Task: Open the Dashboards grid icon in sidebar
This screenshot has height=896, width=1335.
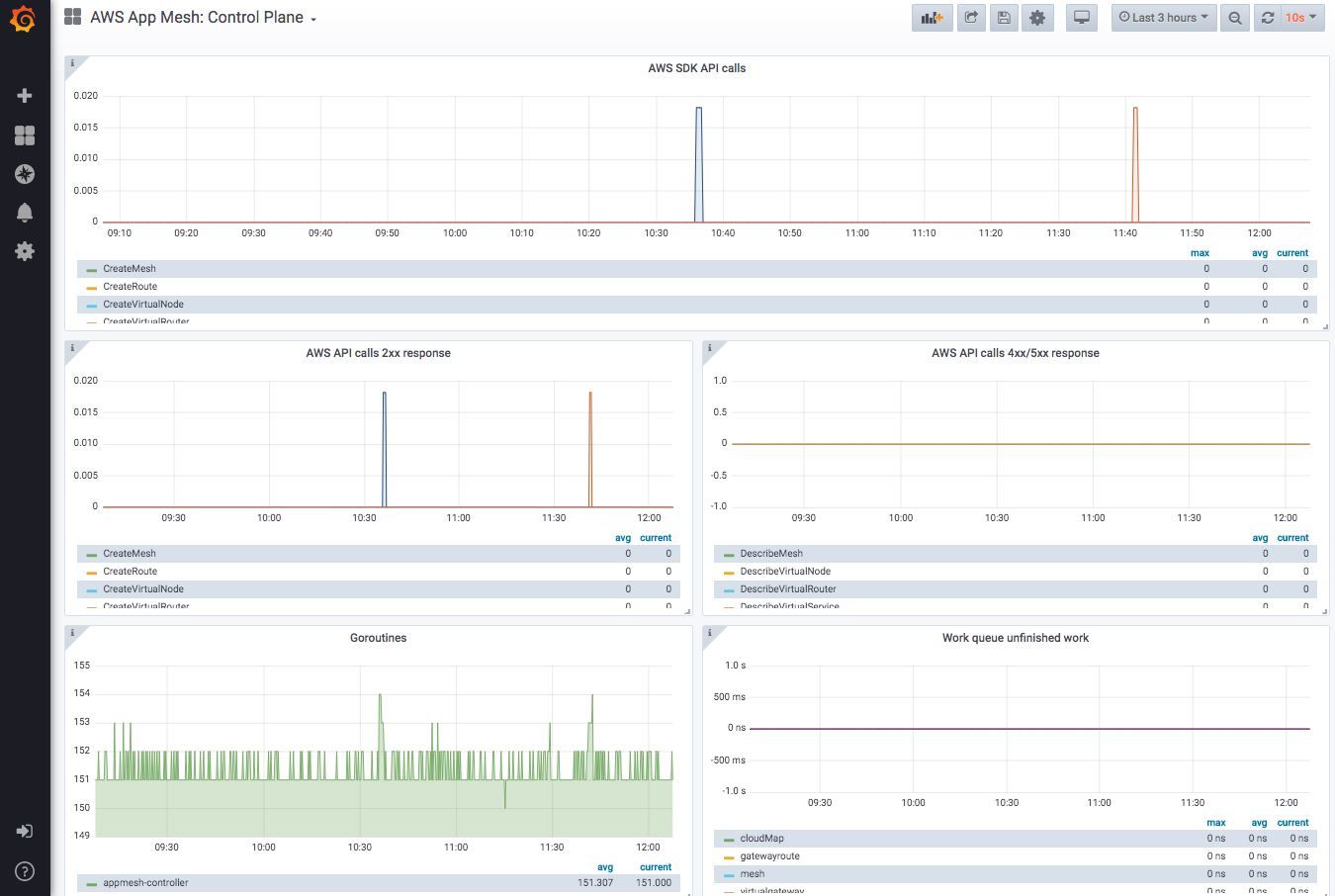Action: coord(25,135)
